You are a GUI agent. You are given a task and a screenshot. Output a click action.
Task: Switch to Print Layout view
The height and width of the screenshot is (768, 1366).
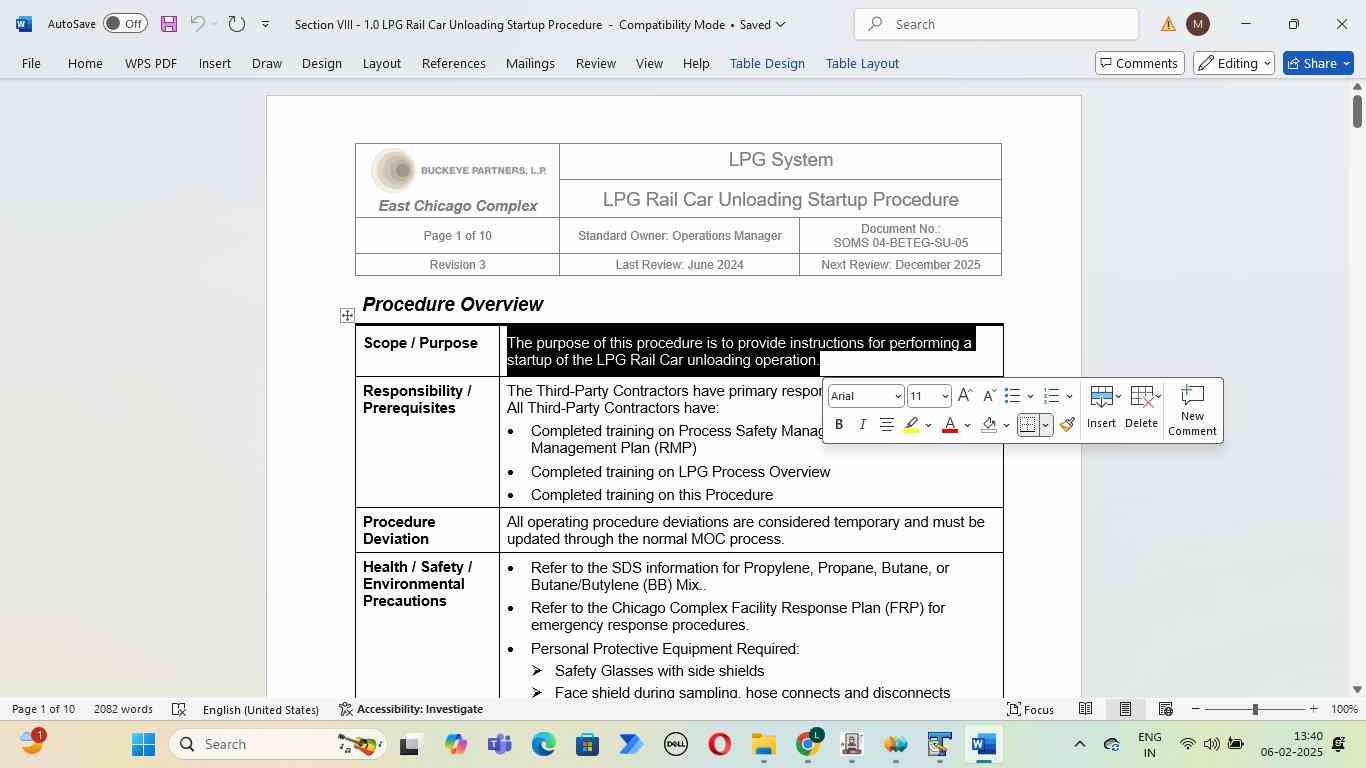pos(1125,709)
